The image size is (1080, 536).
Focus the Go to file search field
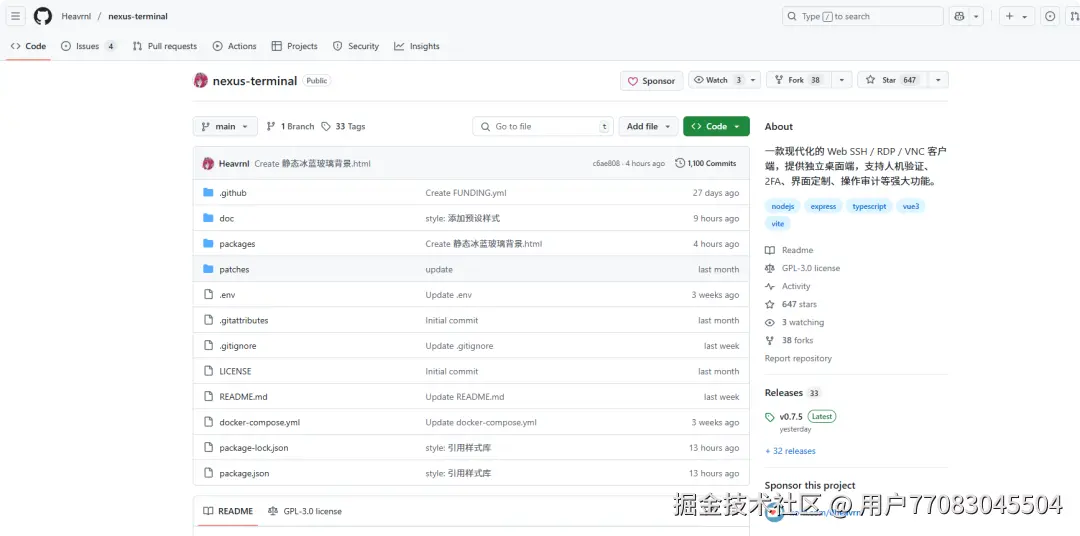(x=543, y=126)
